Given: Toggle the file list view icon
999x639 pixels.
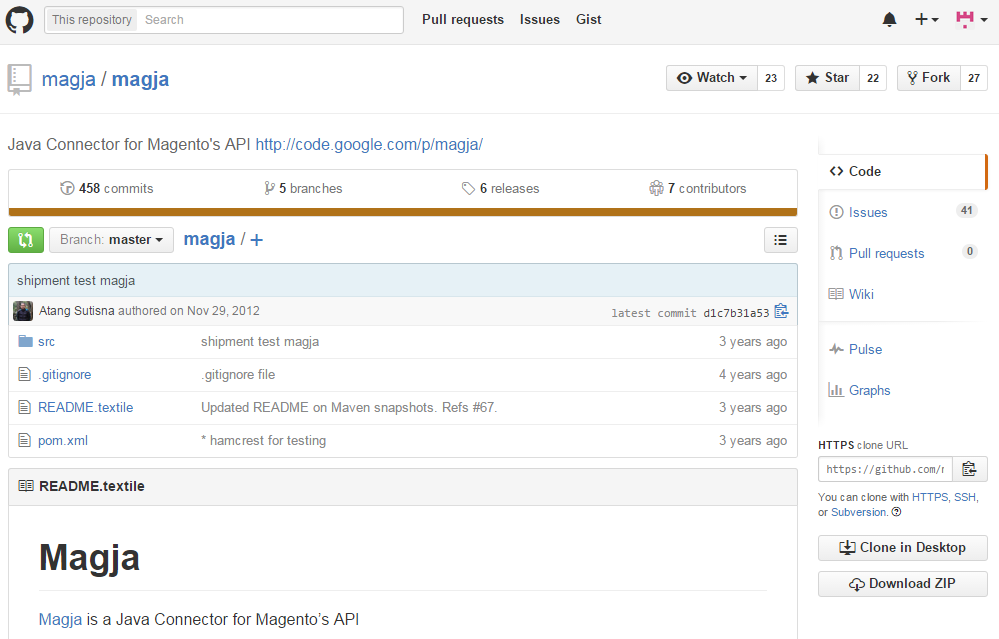Looking at the screenshot, I should coord(780,240).
